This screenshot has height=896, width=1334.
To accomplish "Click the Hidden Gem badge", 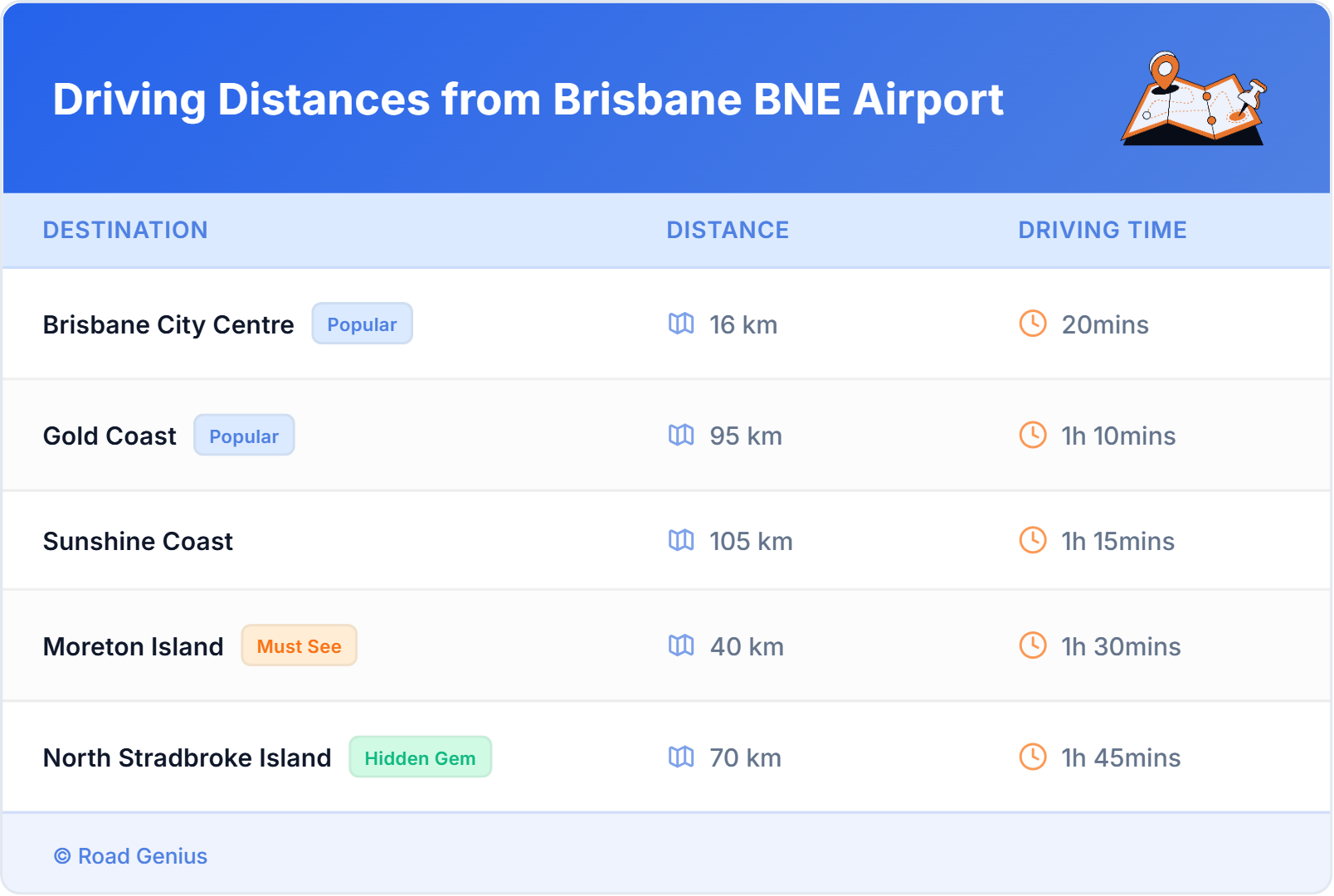I will tap(420, 757).
